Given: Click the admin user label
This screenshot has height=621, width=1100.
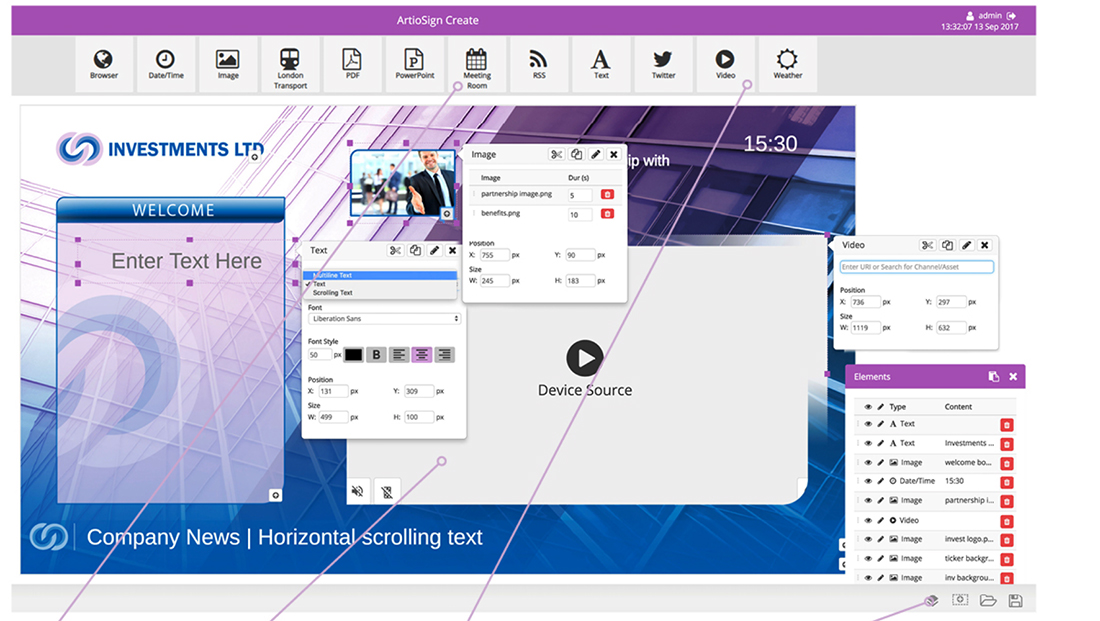Looking at the screenshot, I should (x=990, y=15).
